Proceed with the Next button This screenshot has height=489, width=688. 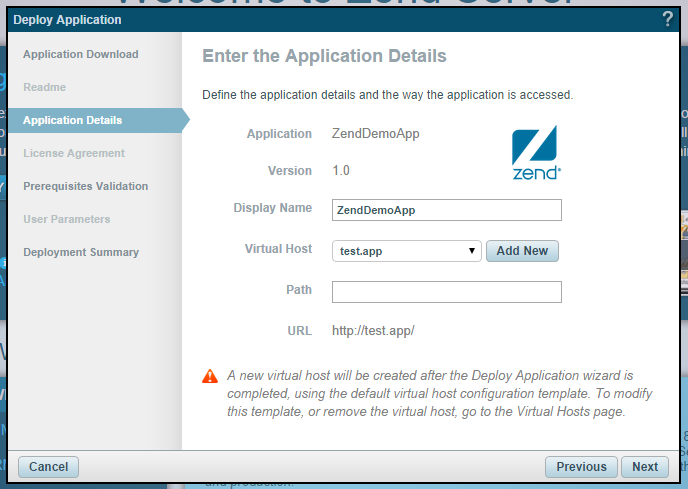[x=645, y=467]
